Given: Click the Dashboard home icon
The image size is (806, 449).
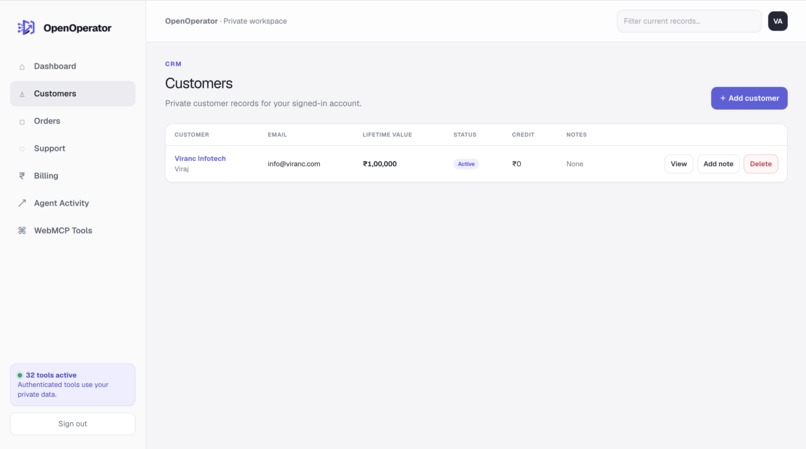Looking at the screenshot, I should 22,67.
